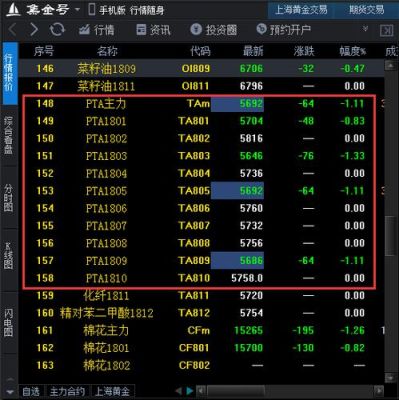399x400 pixels.
Task: Expand the toolbar overflow chevron
Action: 365,29
